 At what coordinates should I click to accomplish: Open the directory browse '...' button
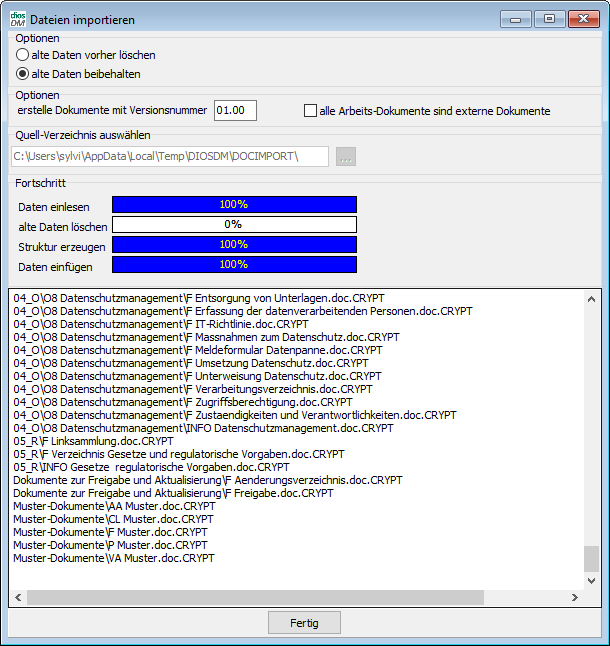coord(346,156)
